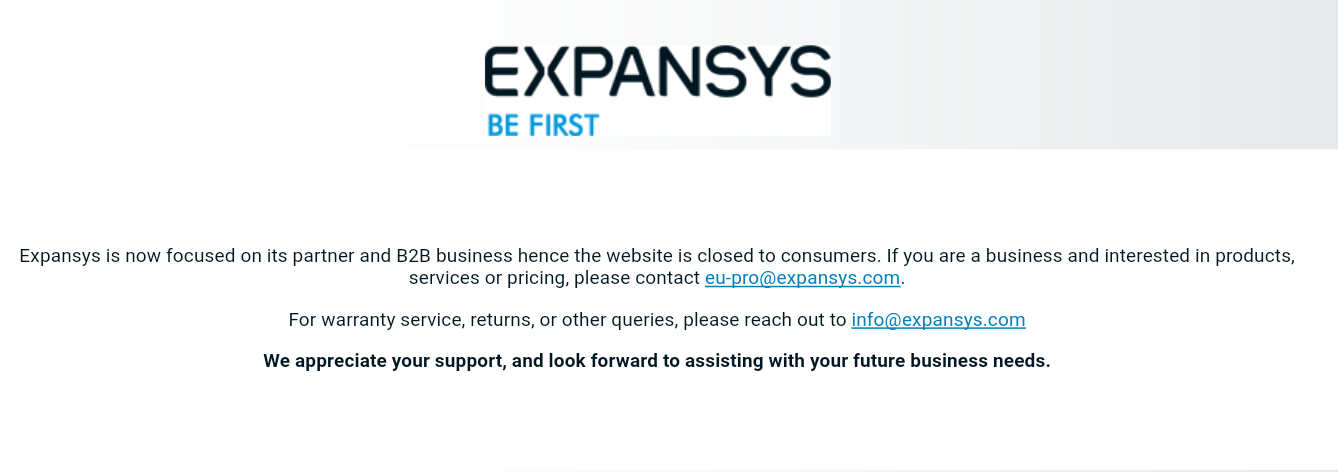Open the eu-pro@expansys.com email link
Image resolution: width=1338 pixels, height=472 pixels.
803,278
